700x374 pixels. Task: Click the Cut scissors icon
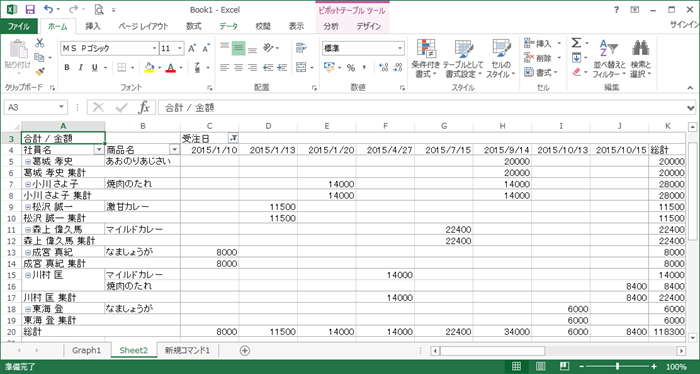(x=40, y=43)
